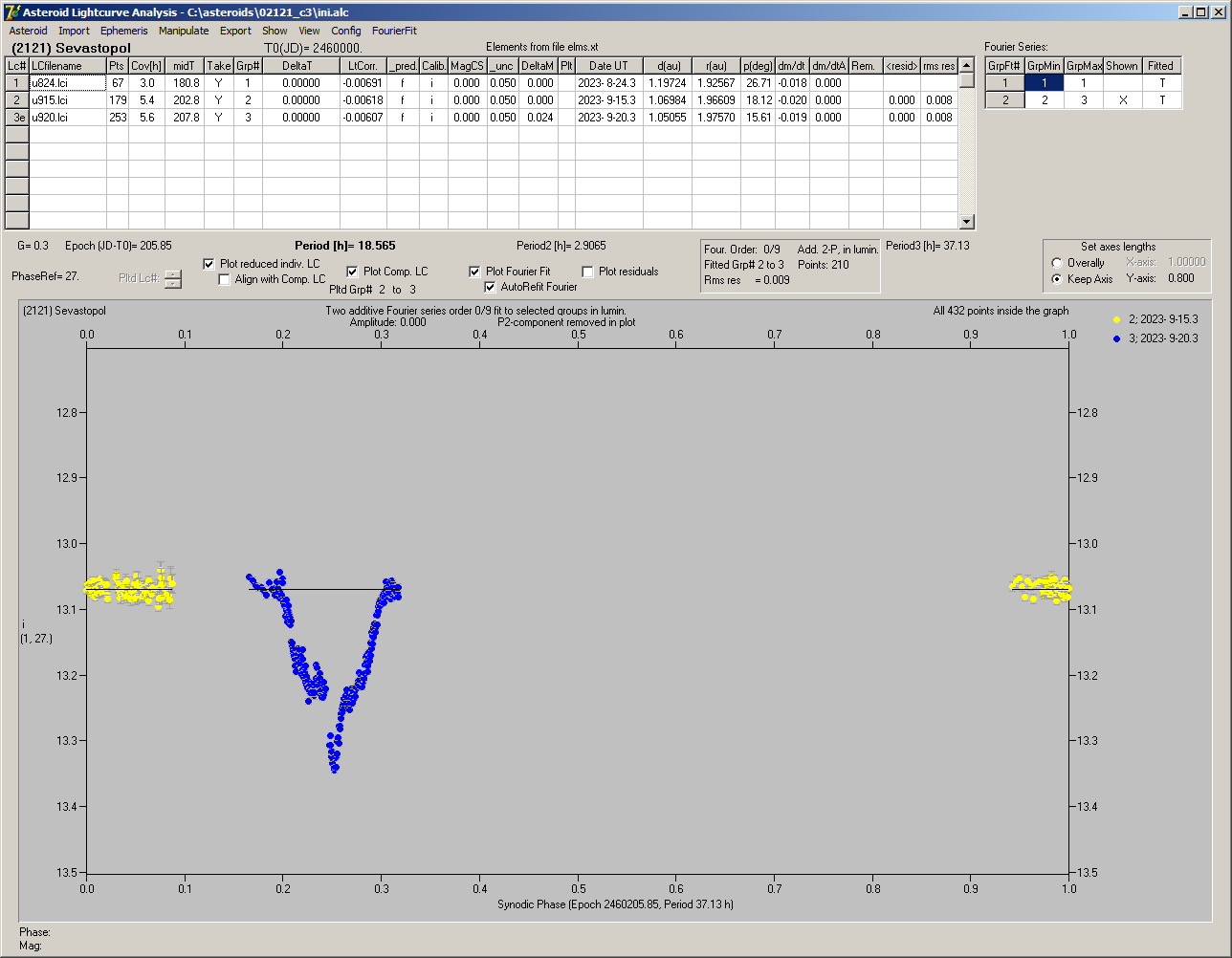Click yellow legend dot for 2023-9-15.3
Image resolution: width=1232 pixels, height=958 pixels.
pos(1115,320)
